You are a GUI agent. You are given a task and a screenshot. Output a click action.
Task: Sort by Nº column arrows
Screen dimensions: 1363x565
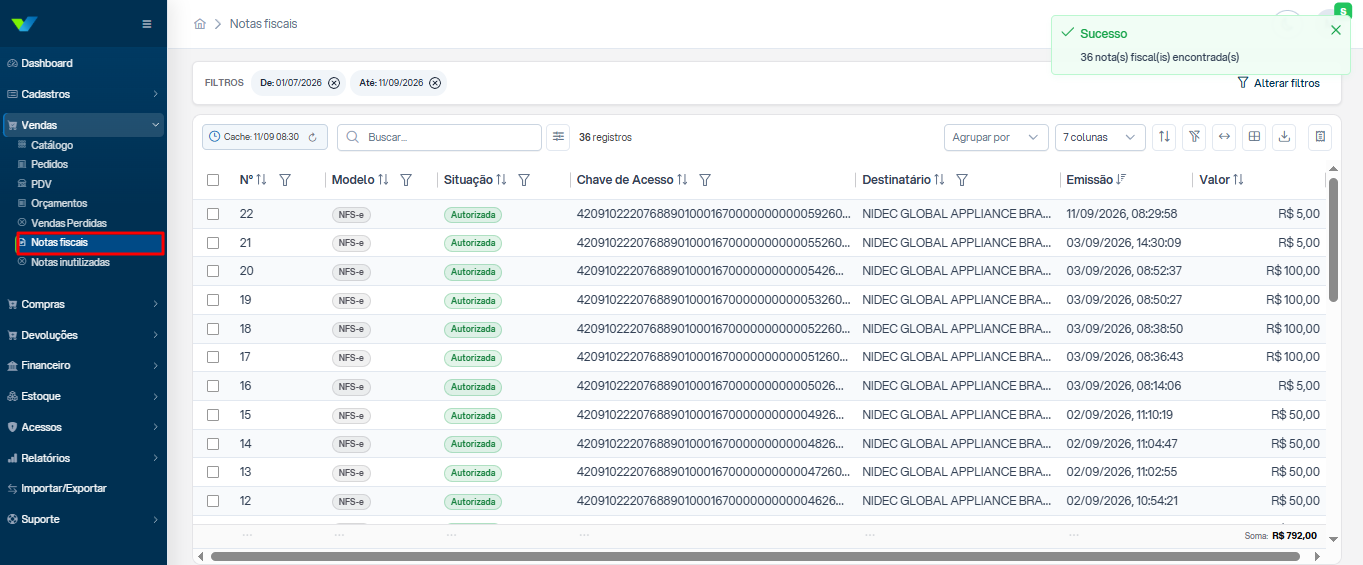(262, 180)
